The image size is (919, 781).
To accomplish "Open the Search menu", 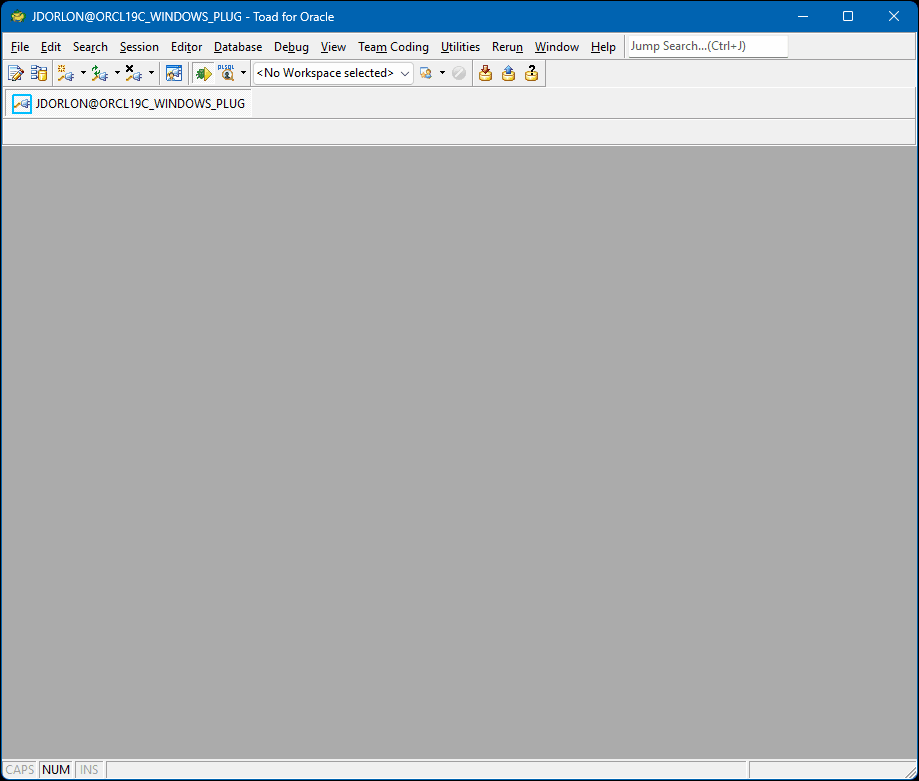I will click(90, 47).
